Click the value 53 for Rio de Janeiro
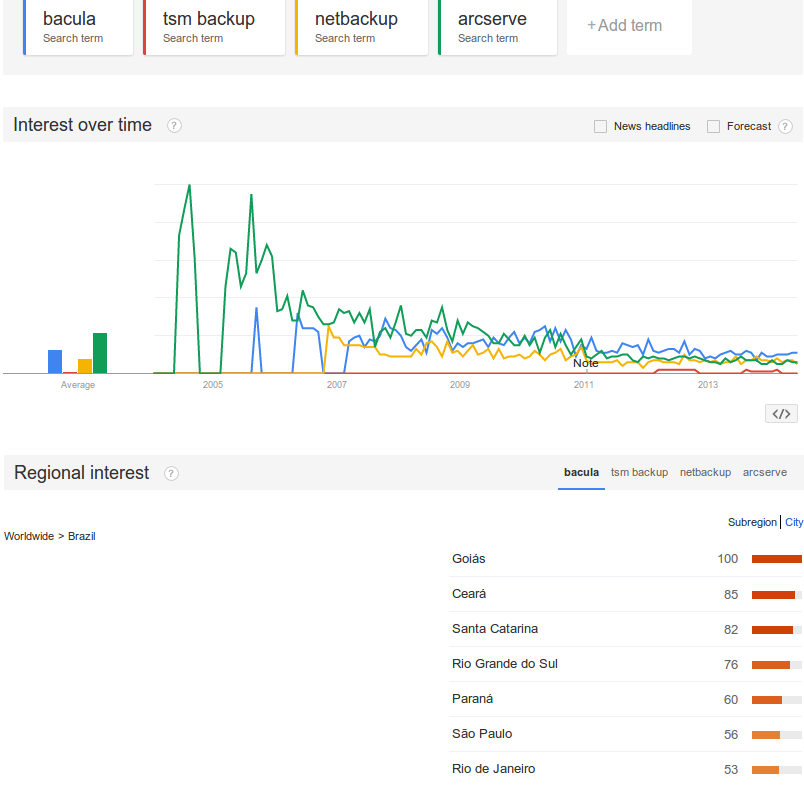Viewport: 804px width, 785px height. coord(731,770)
